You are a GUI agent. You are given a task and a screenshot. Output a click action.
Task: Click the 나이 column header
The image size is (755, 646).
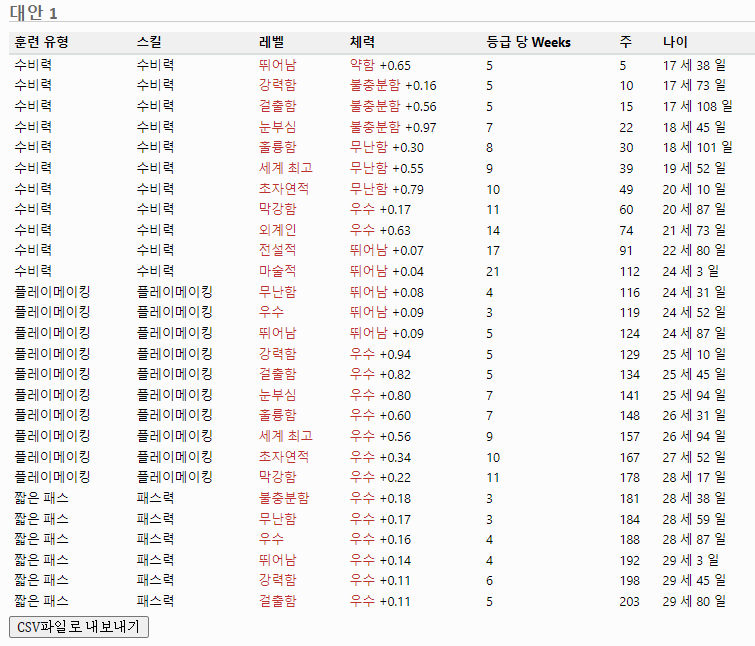point(675,42)
